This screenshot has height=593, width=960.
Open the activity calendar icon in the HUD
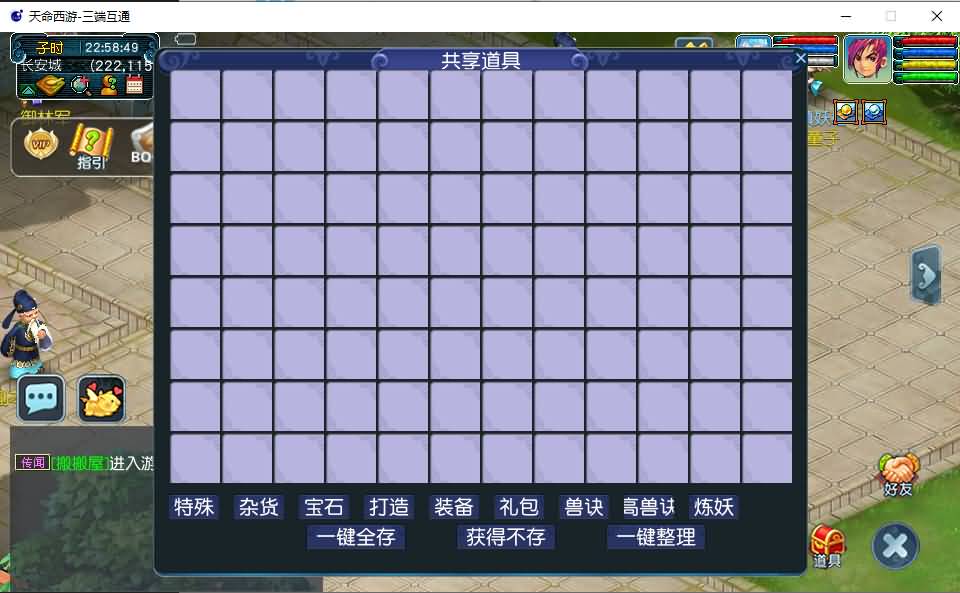pos(134,85)
